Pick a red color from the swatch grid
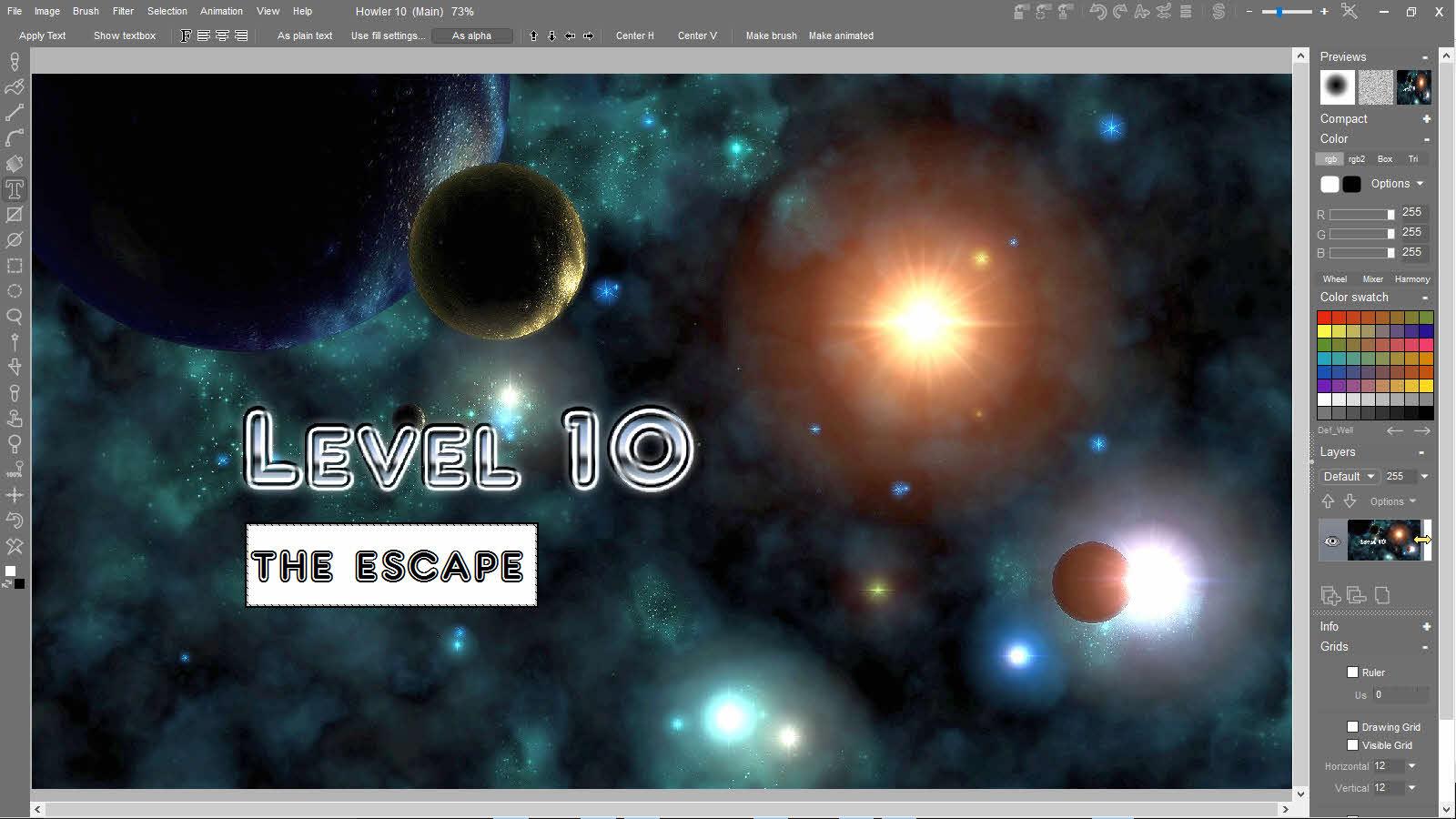The height and width of the screenshot is (819, 1456). tap(1325, 315)
